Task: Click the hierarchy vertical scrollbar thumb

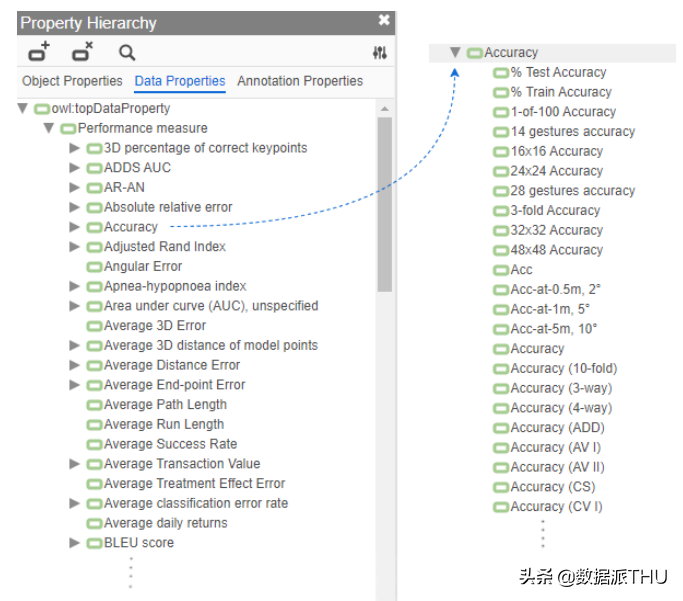Action: pyautogui.click(x=384, y=200)
